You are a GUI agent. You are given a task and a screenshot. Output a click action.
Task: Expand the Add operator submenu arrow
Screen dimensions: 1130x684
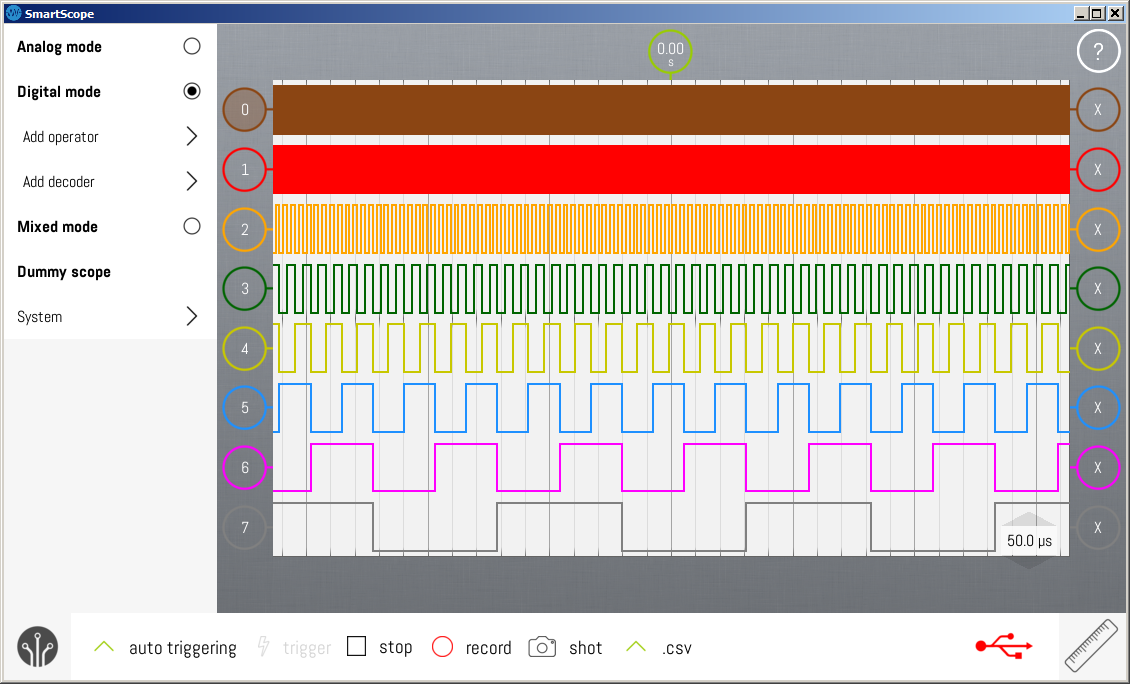(192, 136)
